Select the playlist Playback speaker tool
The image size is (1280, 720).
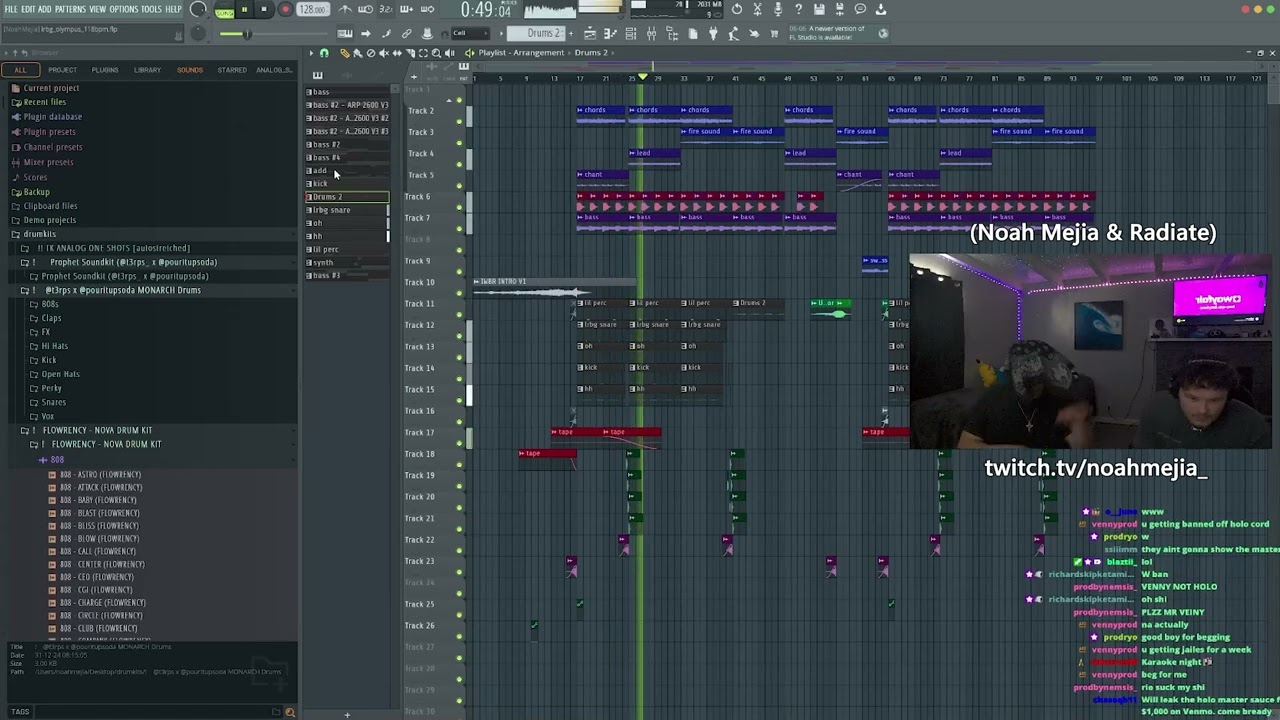[x=449, y=53]
